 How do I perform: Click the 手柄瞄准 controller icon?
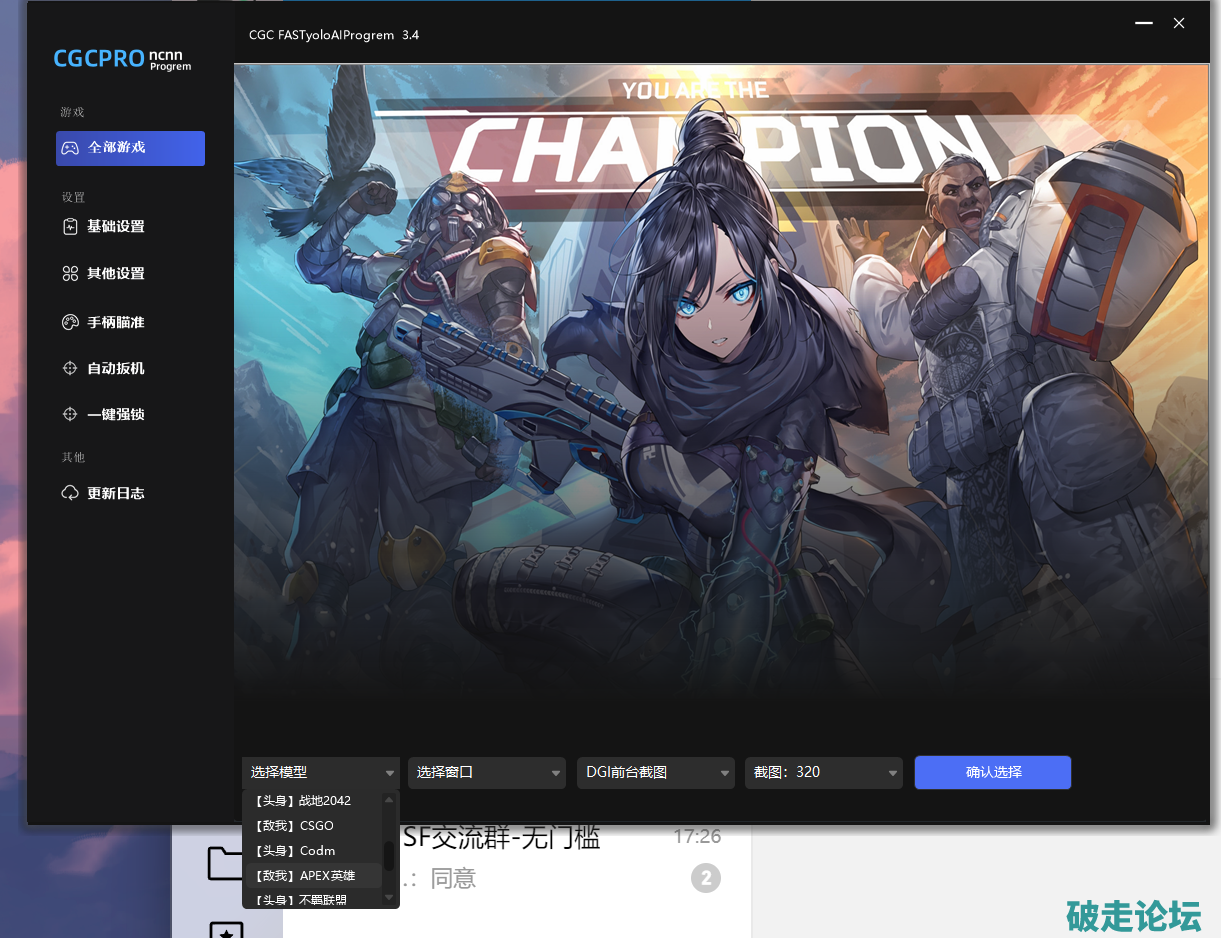point(70,322)
